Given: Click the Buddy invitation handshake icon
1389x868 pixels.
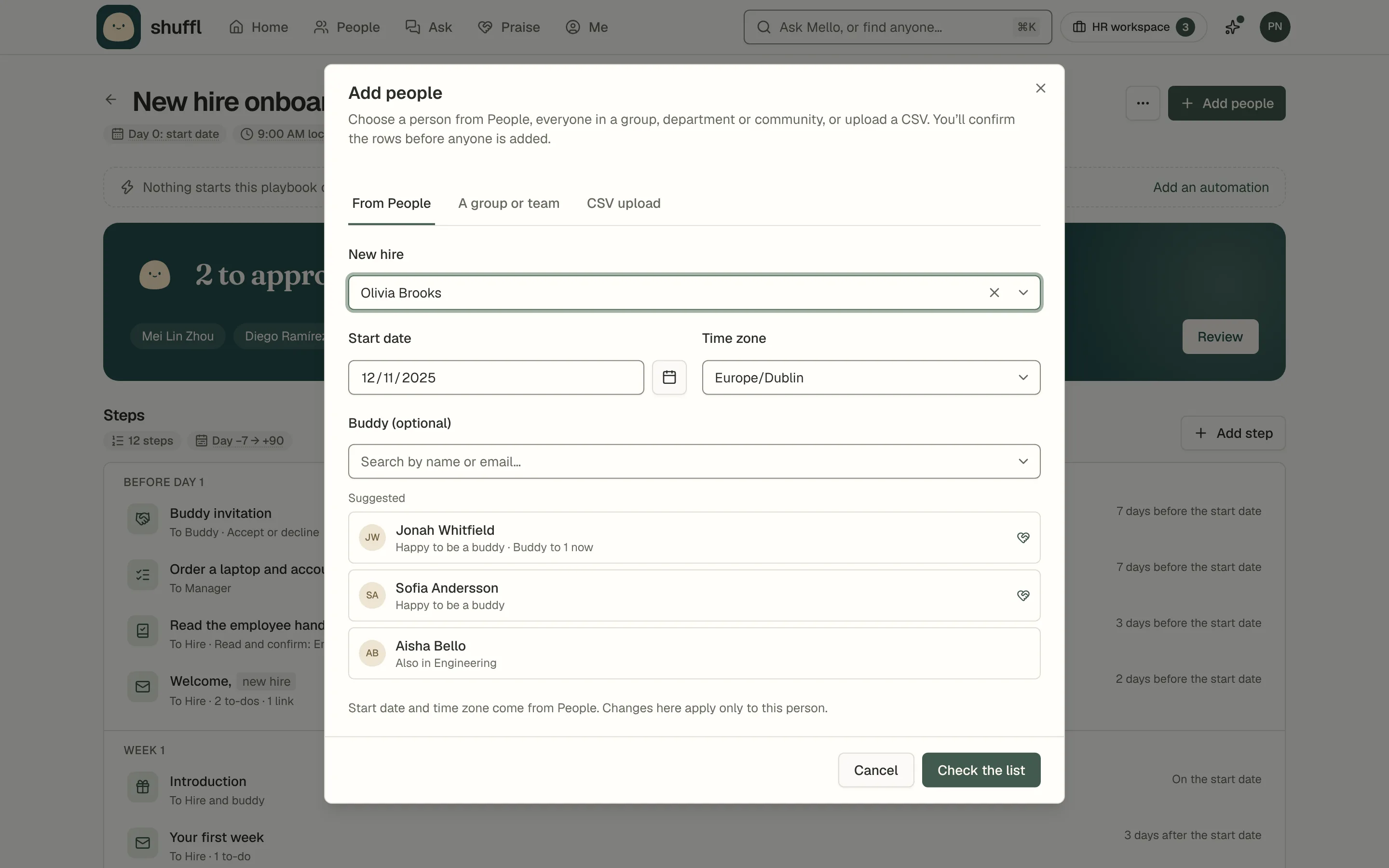Looking at the screenshot, I should point(143,519).
